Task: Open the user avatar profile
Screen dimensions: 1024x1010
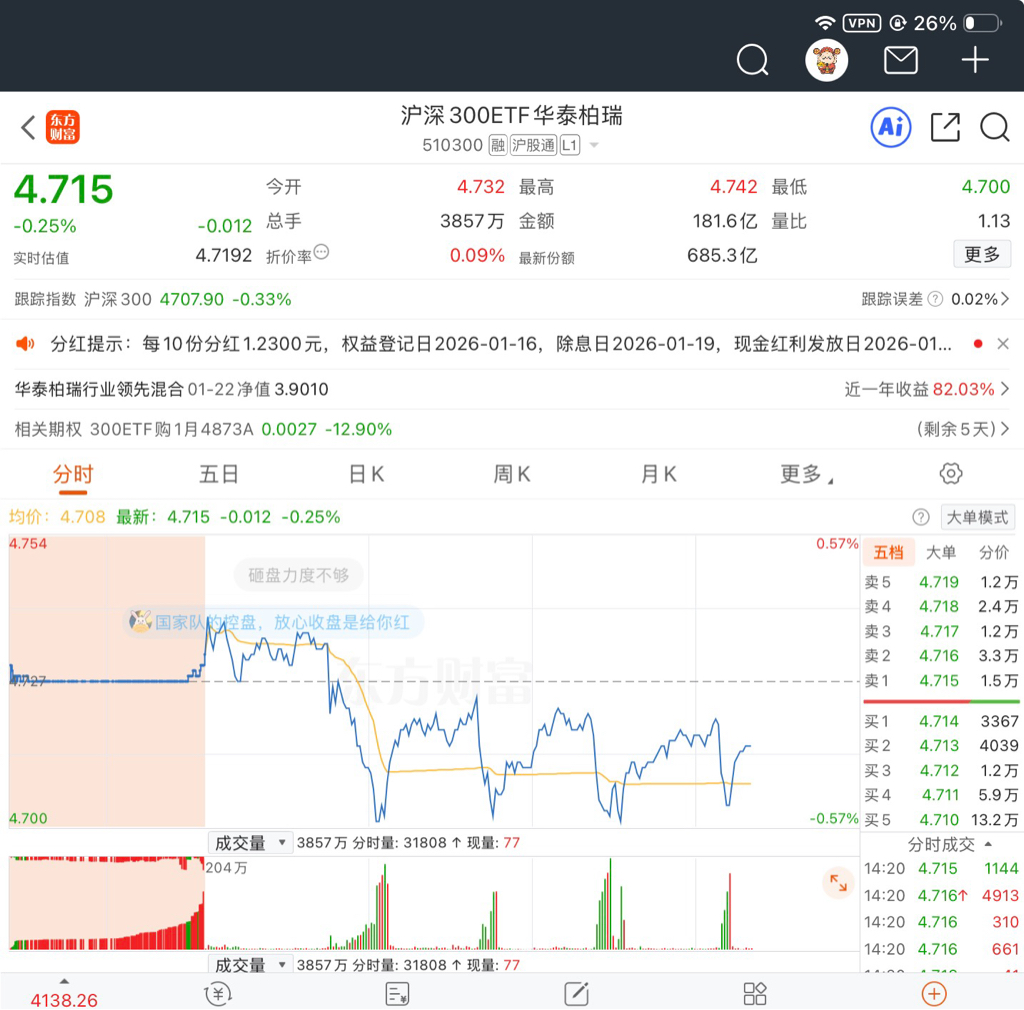Action: tap(826, 60)
